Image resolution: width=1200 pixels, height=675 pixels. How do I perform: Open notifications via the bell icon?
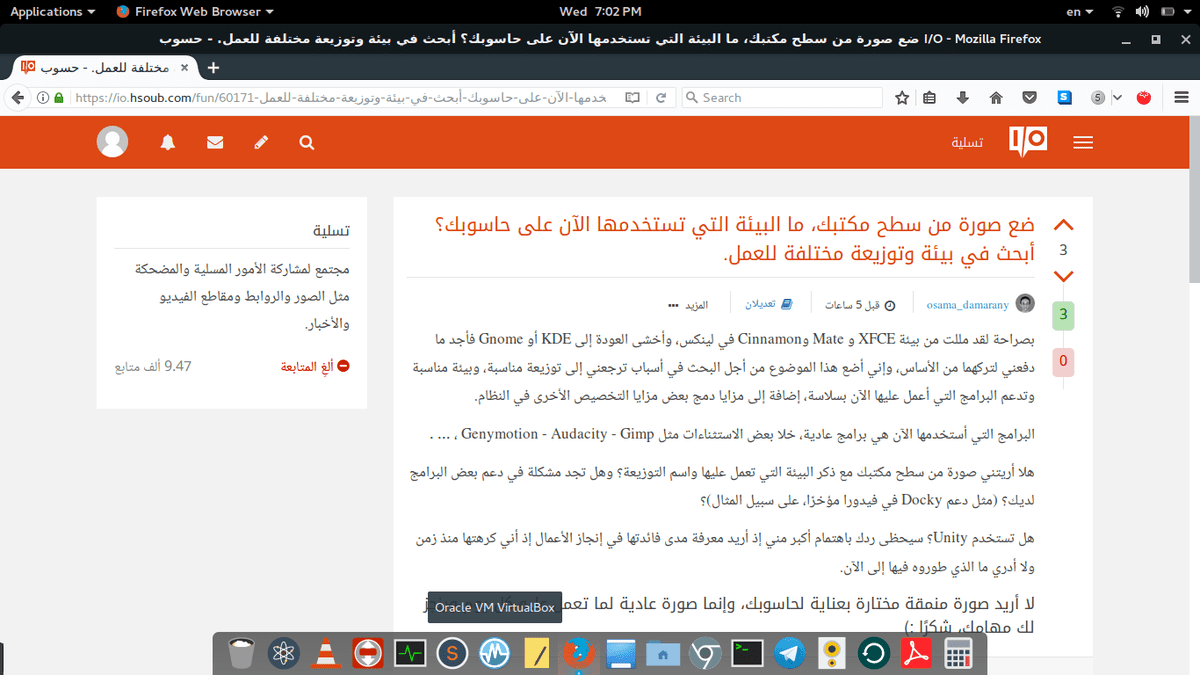pos(167,142)
